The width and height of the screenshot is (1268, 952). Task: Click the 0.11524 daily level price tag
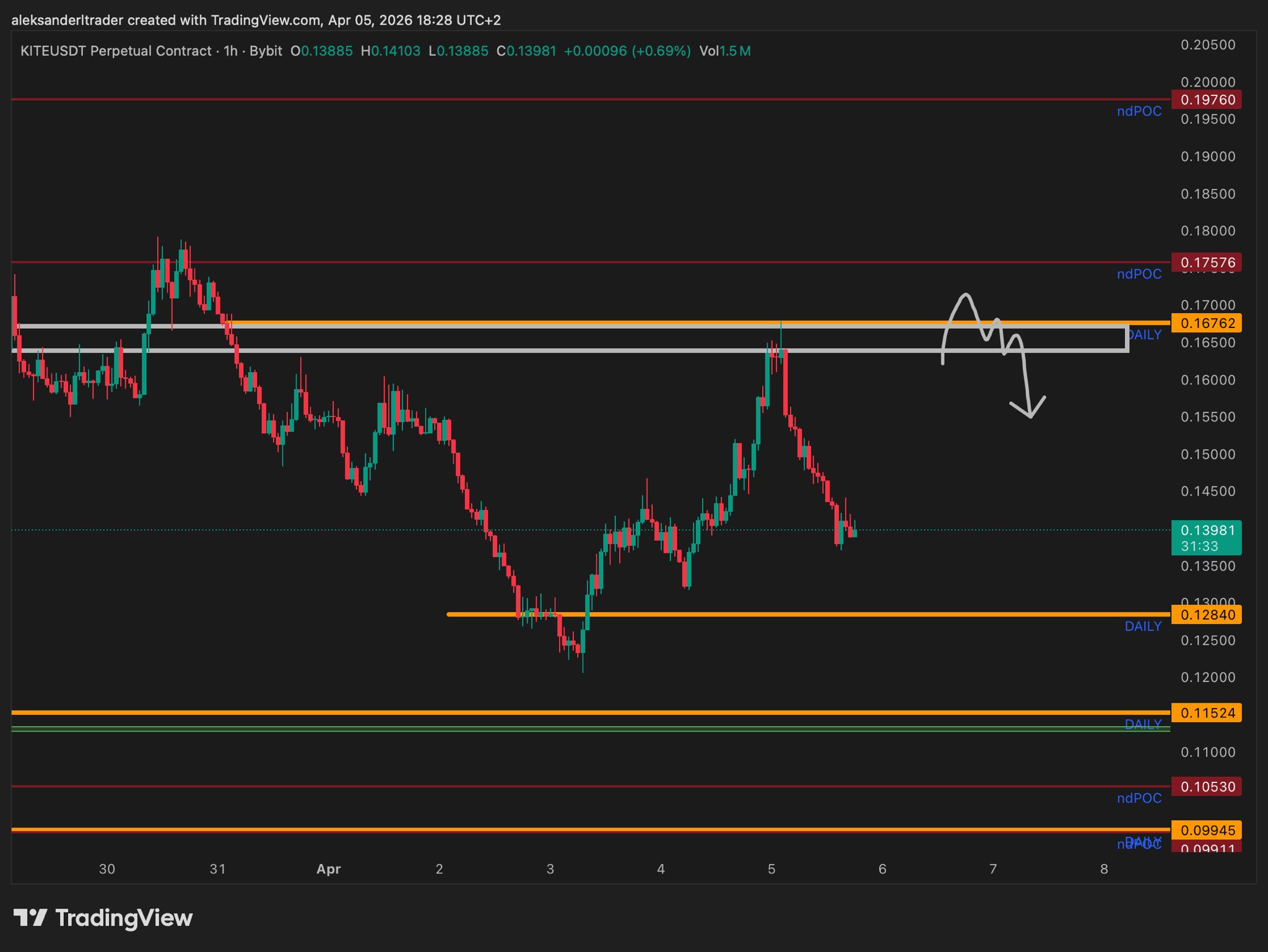[x=1207, y=713]
